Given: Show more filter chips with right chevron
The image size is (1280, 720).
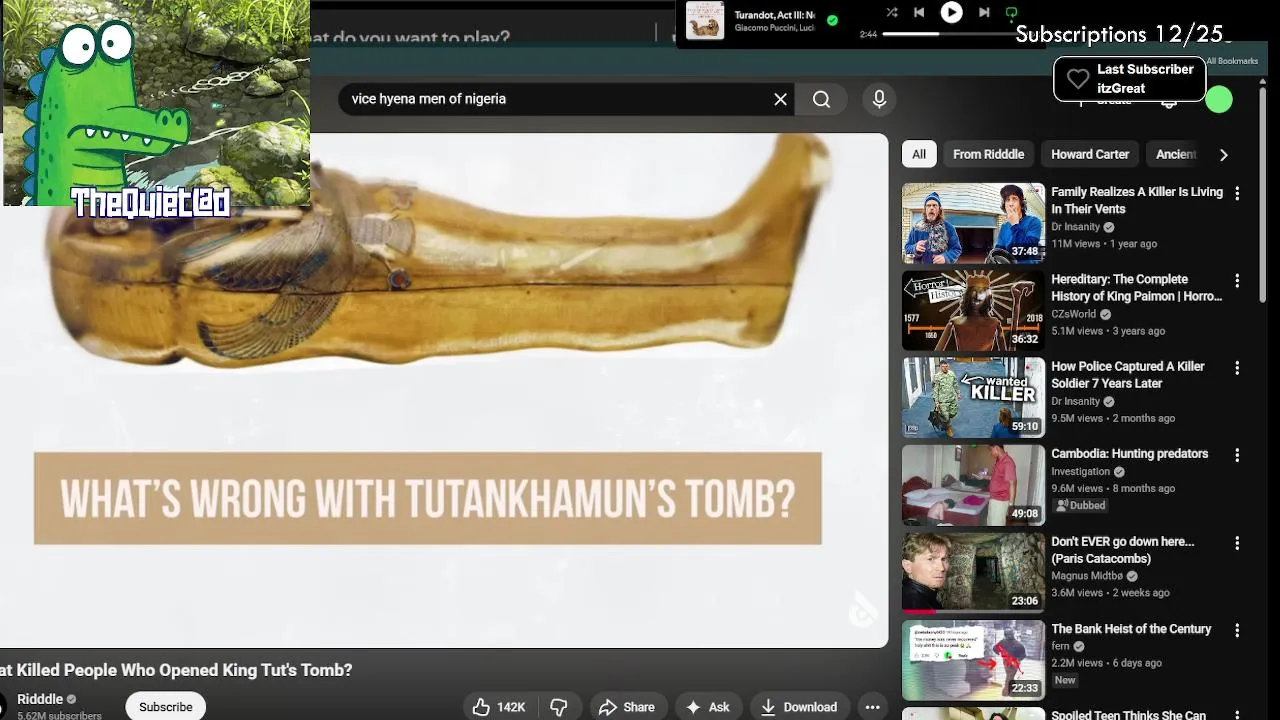Looking at the screenshot, I should 1223,154.
